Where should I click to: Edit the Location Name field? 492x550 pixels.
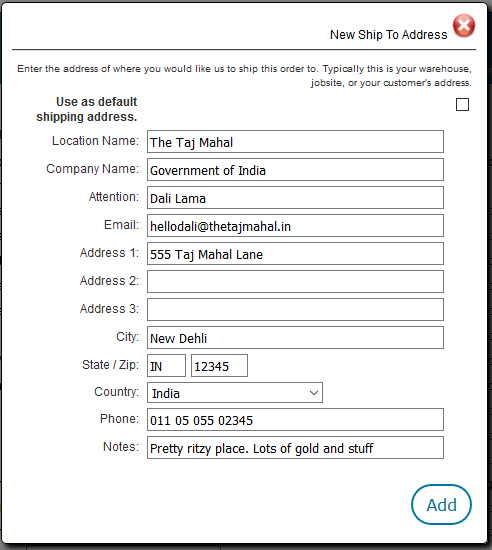295,142
